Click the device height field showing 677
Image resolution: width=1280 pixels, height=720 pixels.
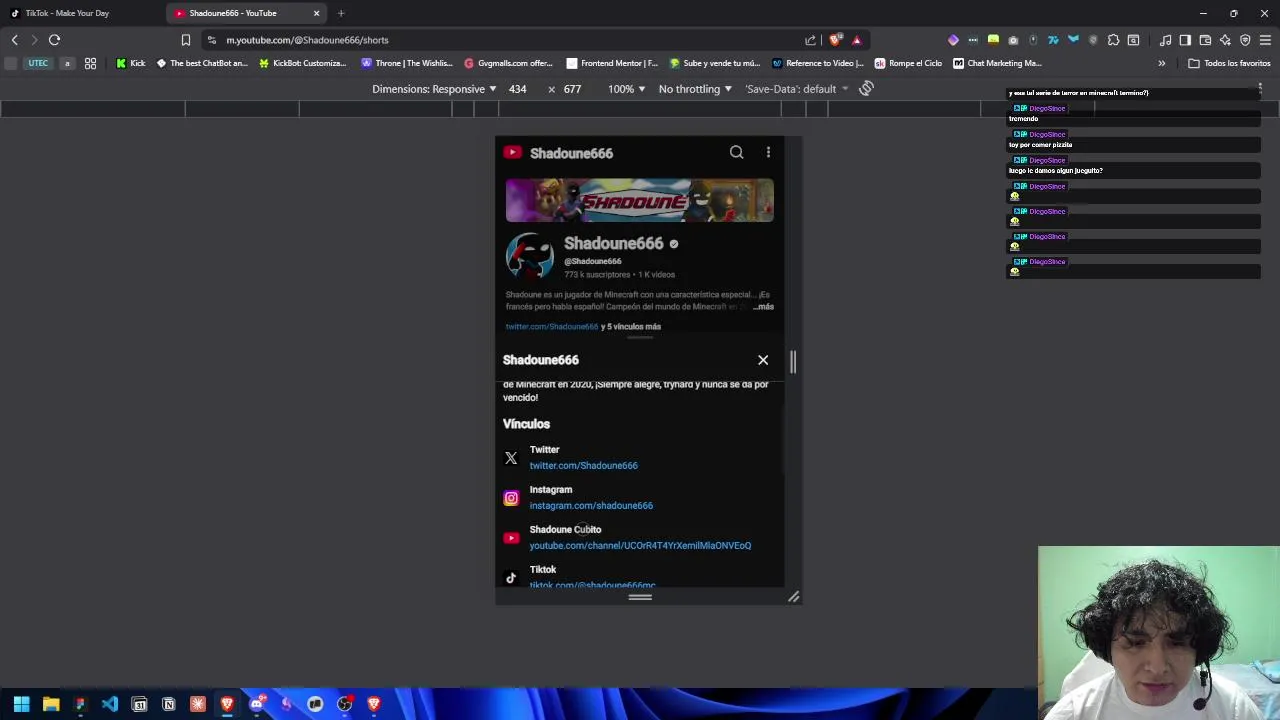click(572, 89)
